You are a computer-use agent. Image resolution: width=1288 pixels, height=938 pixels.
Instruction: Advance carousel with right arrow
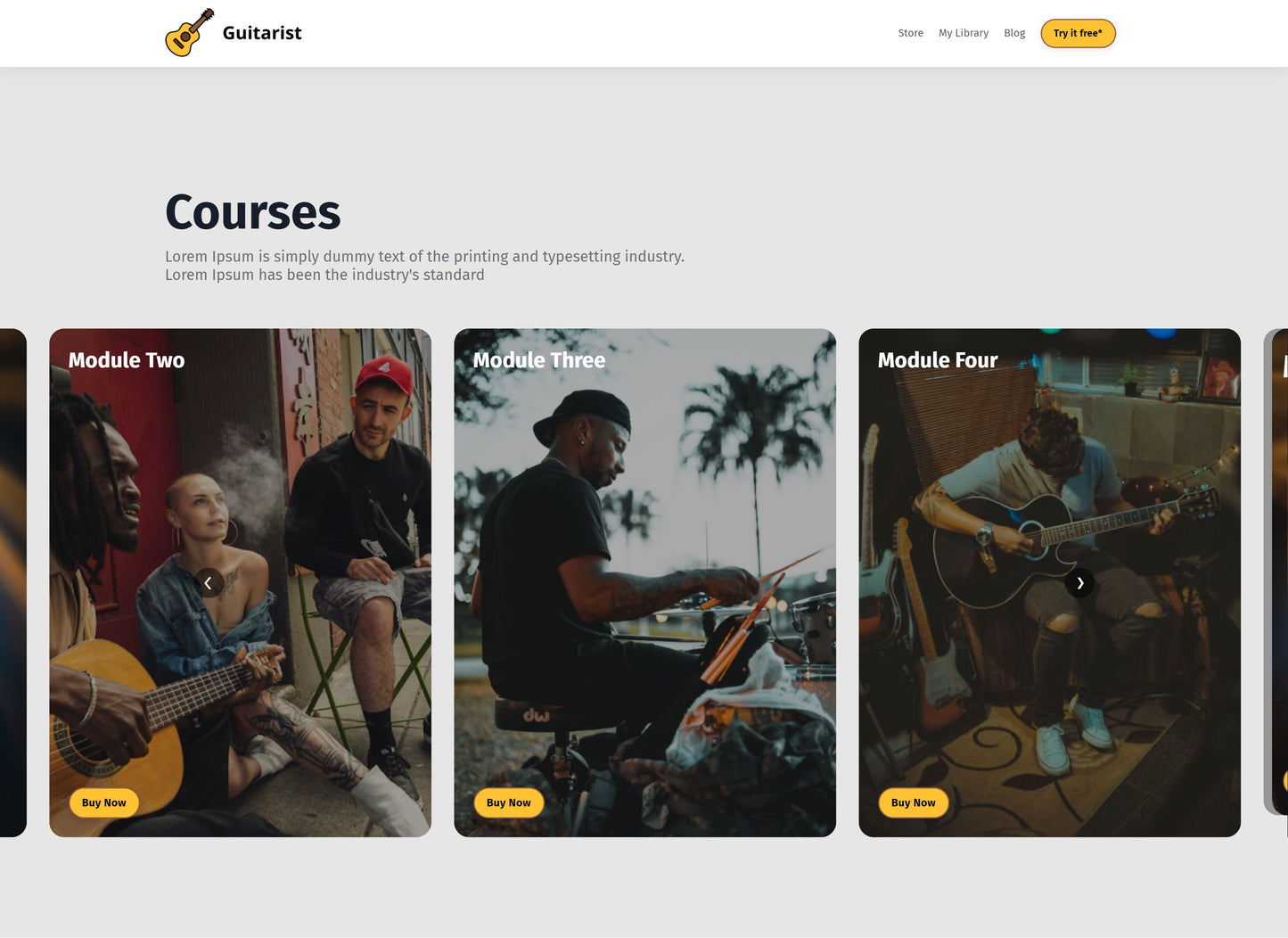pyautogui.click(x=1079, y=582)
